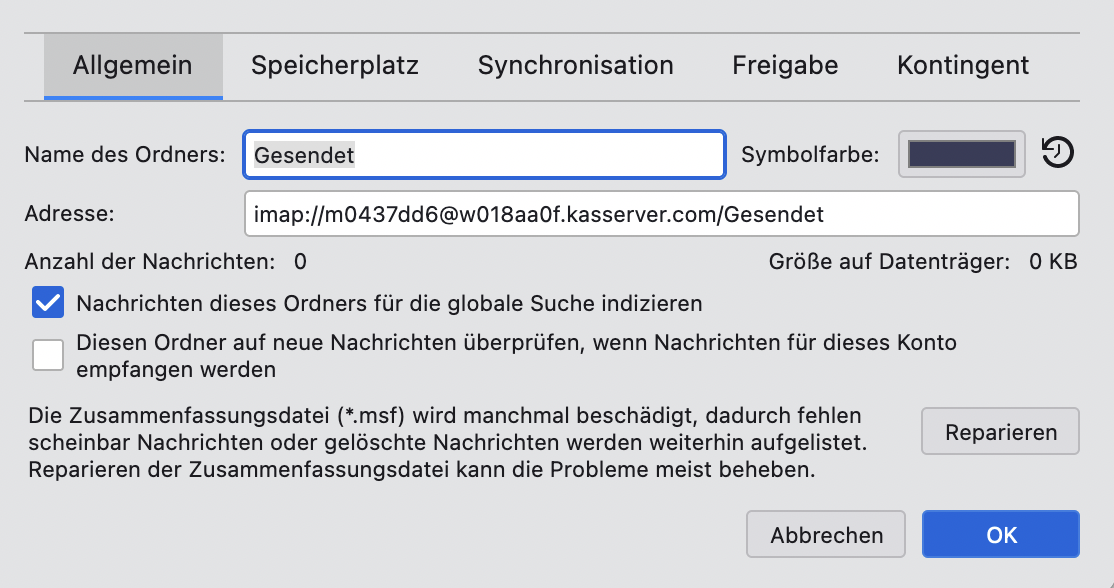Image resolution: width=1114 pixels, height=588 pixels.
Task: Go to the Freigabe tab
Action: (x=785, y=66)
